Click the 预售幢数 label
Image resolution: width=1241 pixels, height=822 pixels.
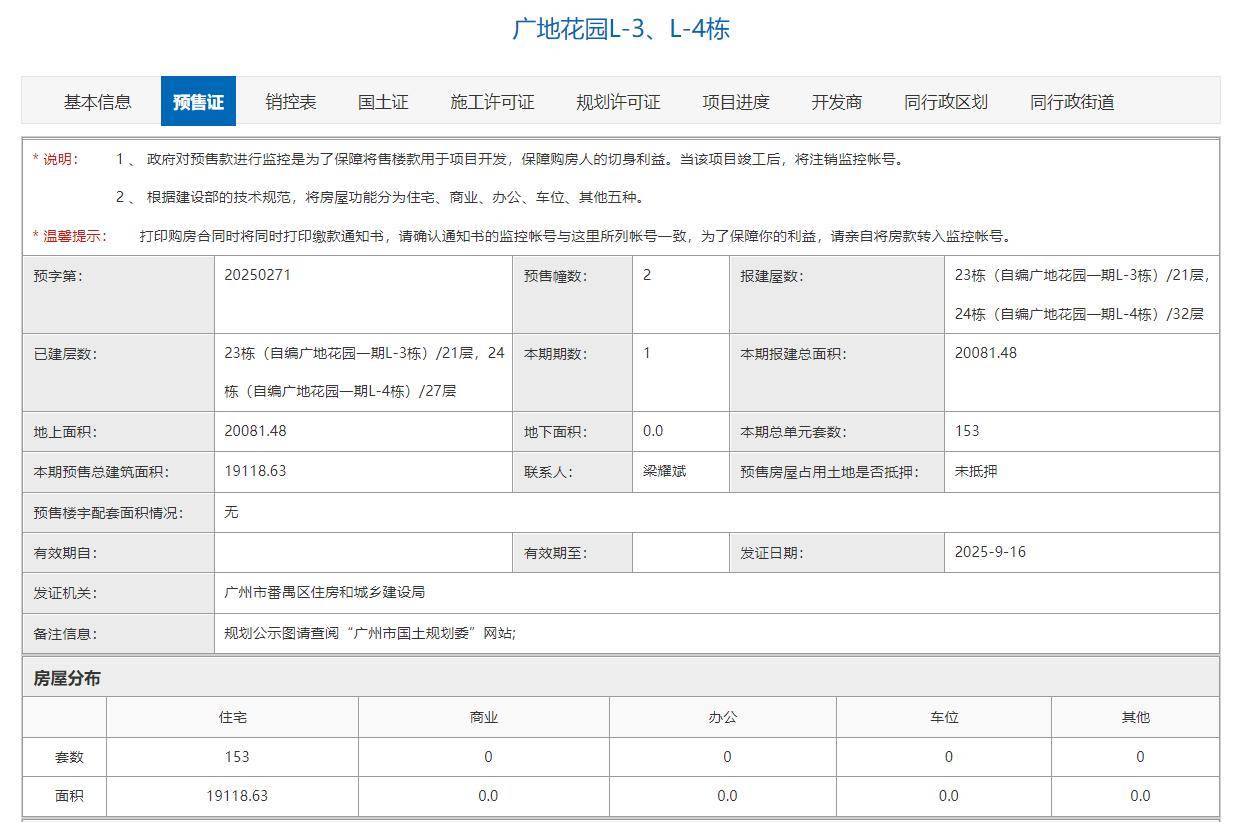[554, 276]
